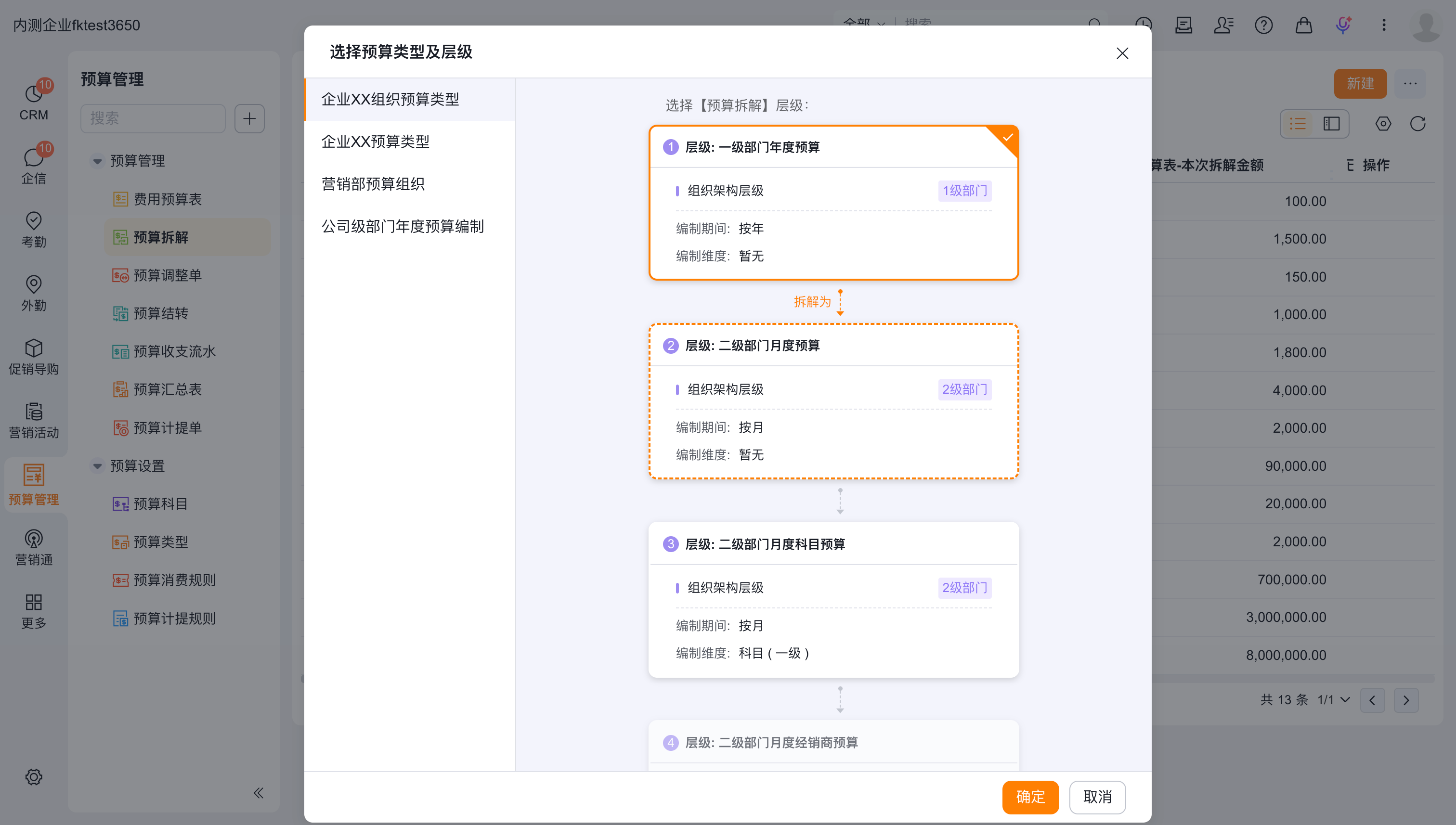This screenshot has width=1456, height=825.
Task: Click the 确定 confirm button
Action: [x=1030, y=797]
